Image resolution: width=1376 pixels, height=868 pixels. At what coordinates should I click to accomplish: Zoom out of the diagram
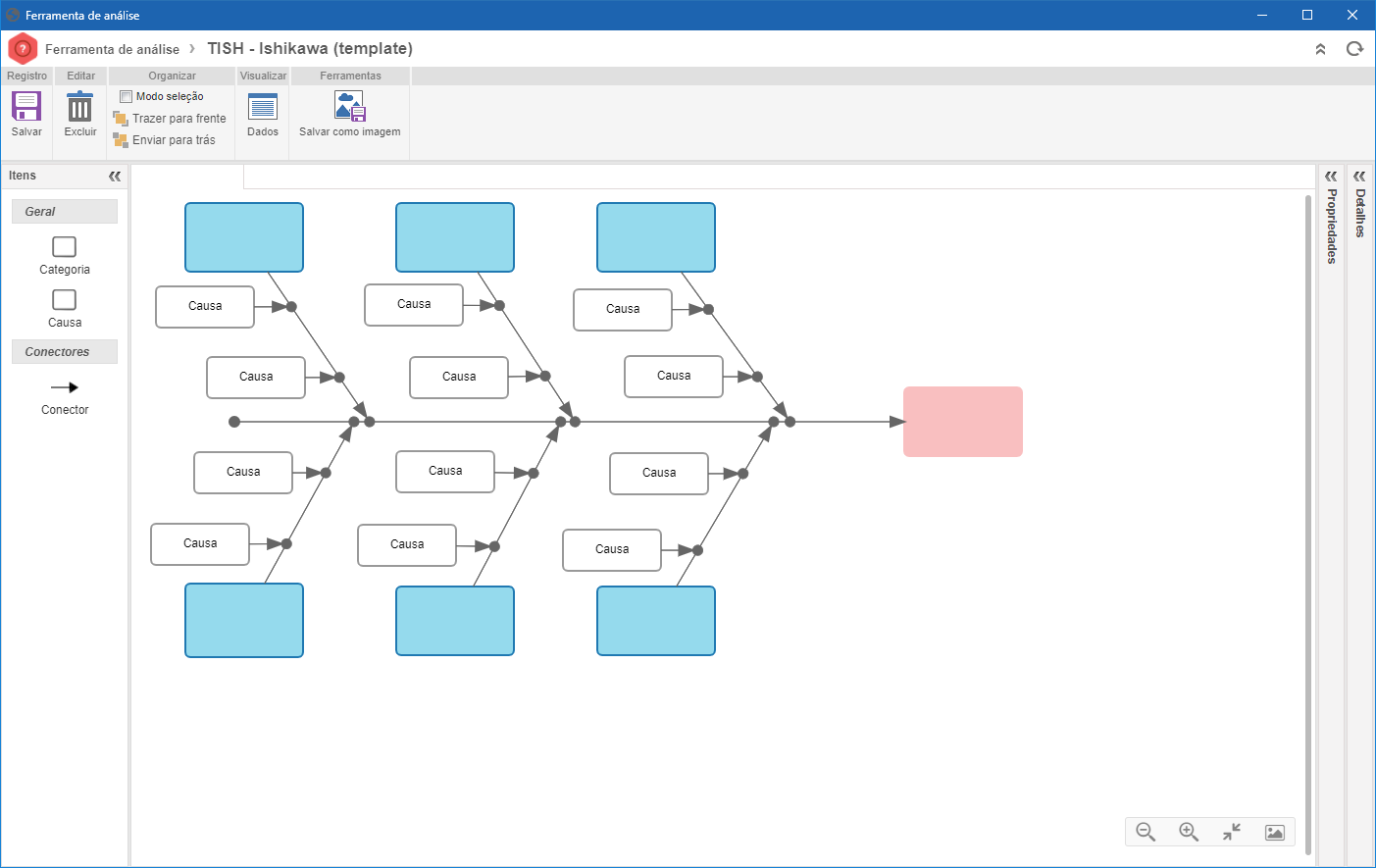click(x=1146, y=832)
